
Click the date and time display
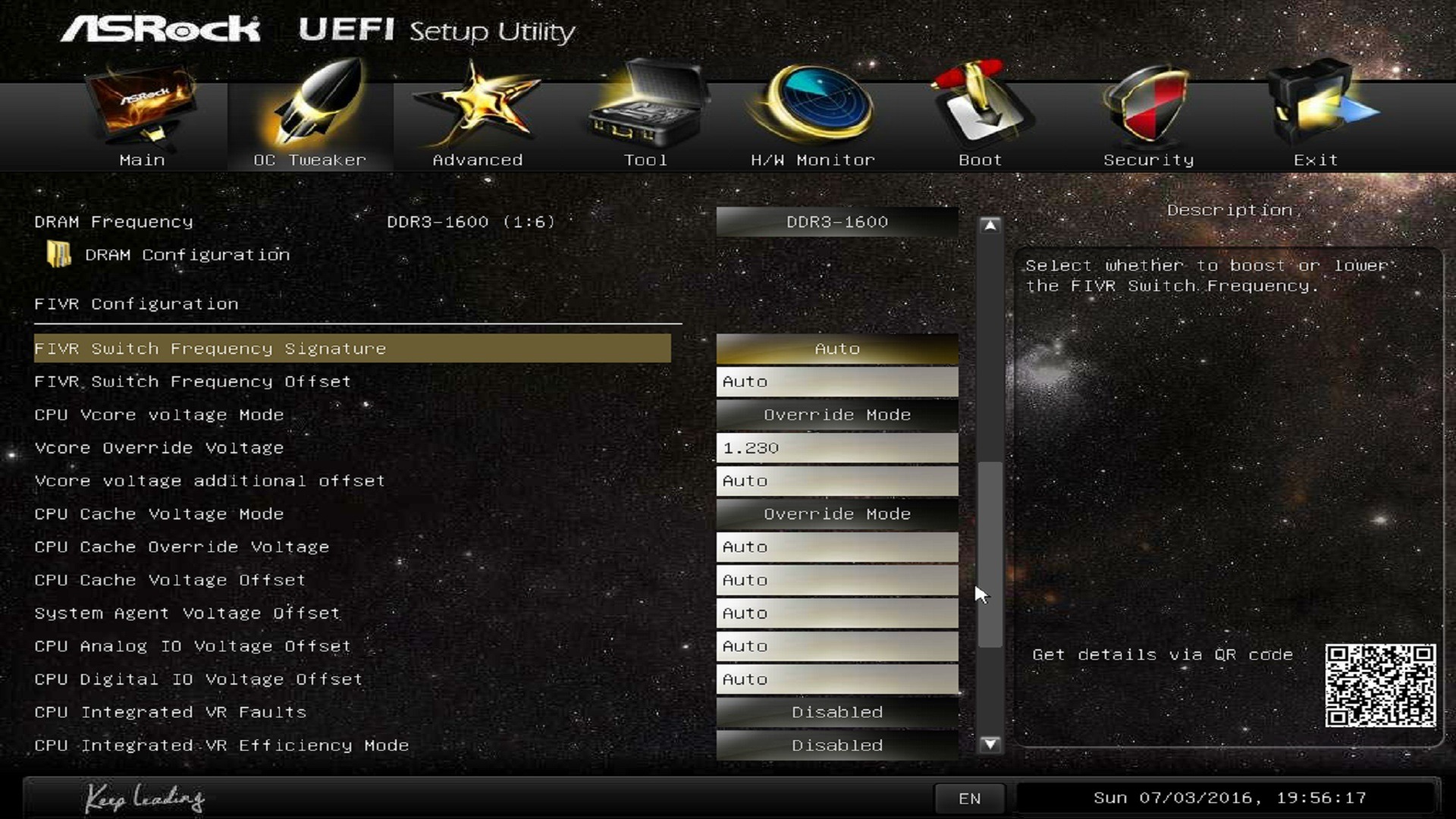[x=1229, y=798]
